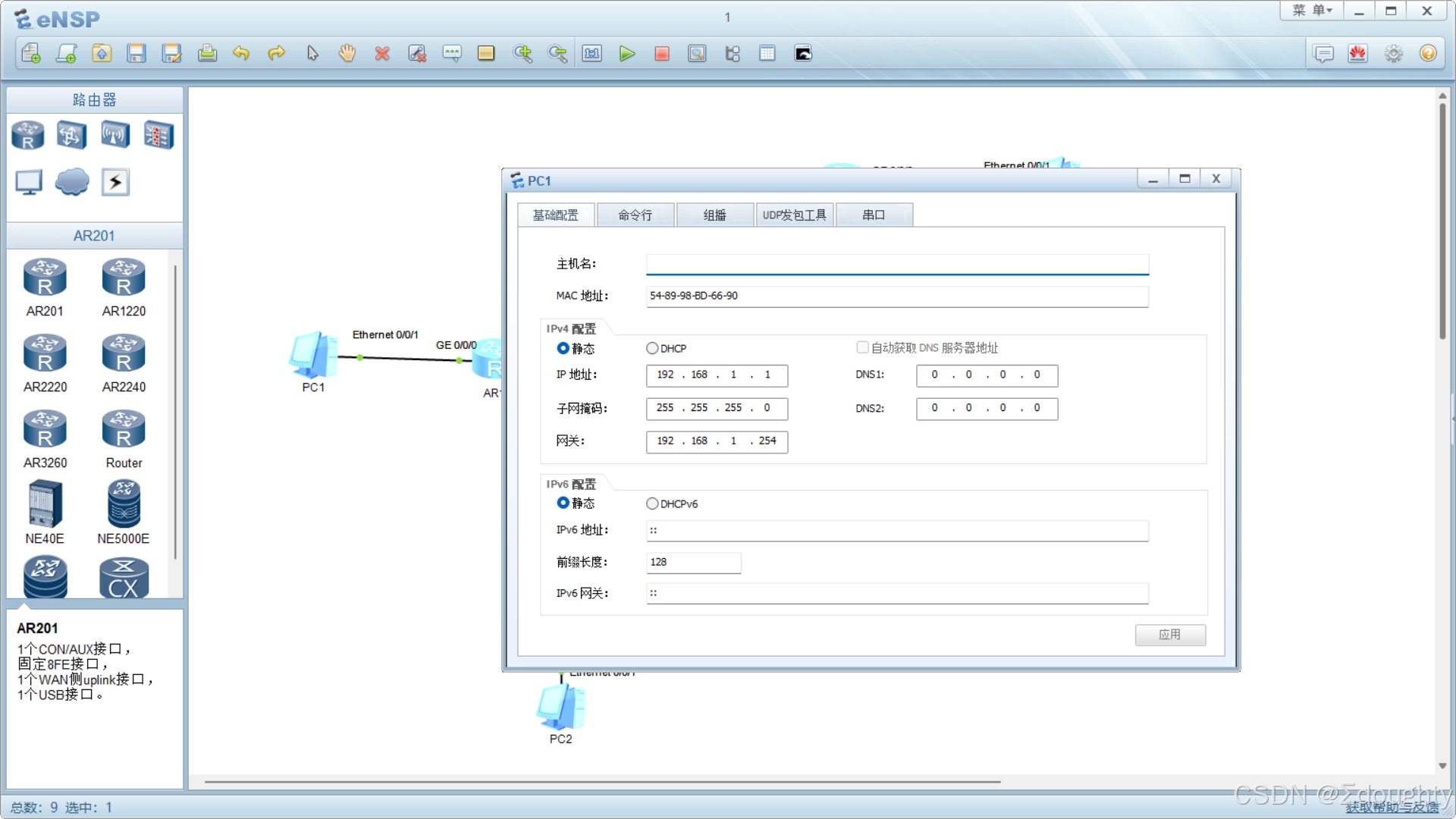The height and width of the screenshot is (819, 1456).
Task: Click 获取帮助与反馈 link
Action: coord(1392,808)
